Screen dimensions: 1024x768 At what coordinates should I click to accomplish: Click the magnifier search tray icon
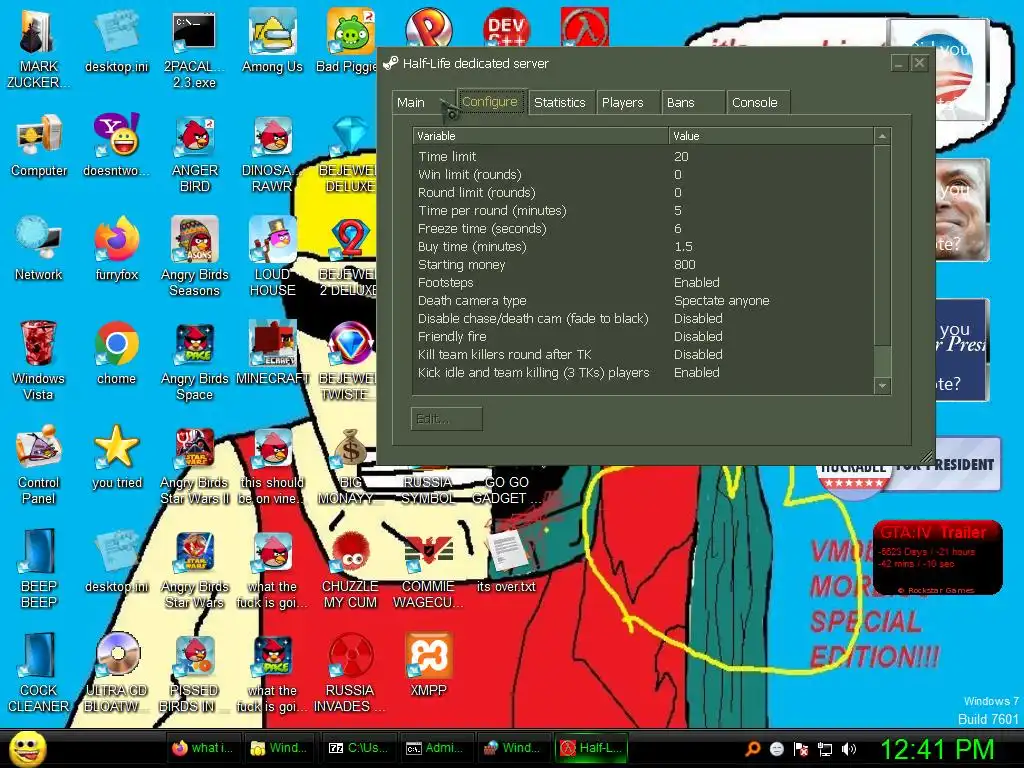[x=753, y=749]
